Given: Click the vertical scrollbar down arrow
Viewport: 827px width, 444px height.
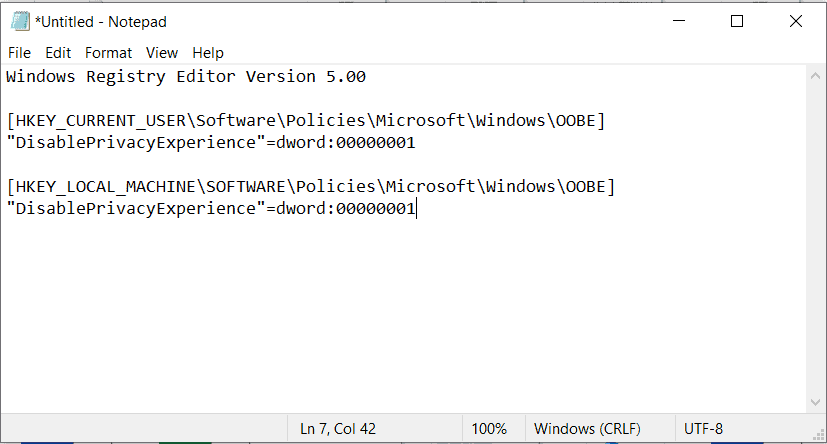Looking at the screenshot, I should (816, 403).
